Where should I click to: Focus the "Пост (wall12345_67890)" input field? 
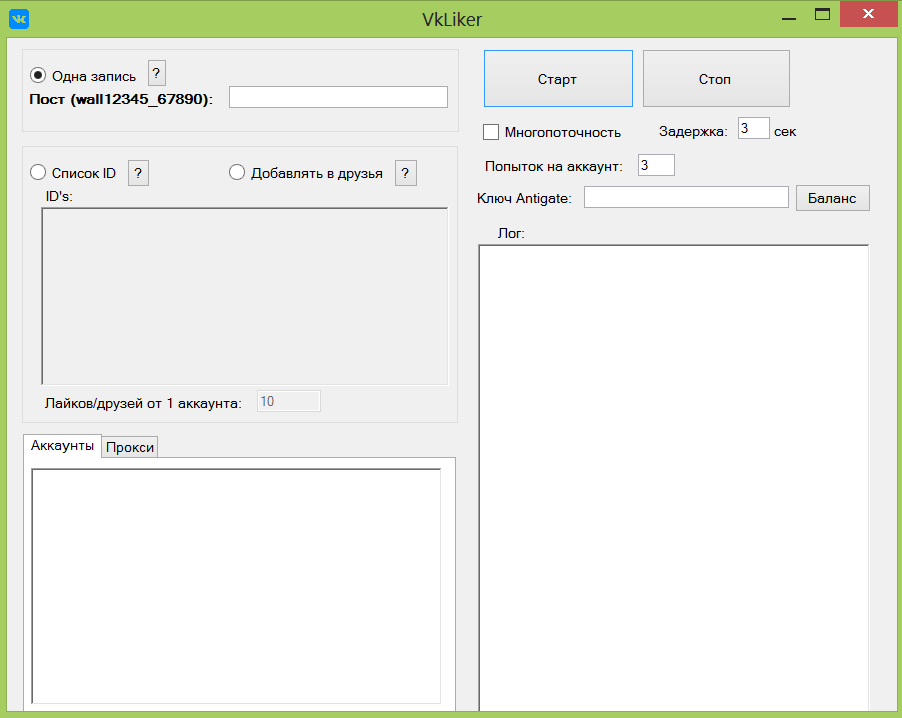[x=338, y=97]
